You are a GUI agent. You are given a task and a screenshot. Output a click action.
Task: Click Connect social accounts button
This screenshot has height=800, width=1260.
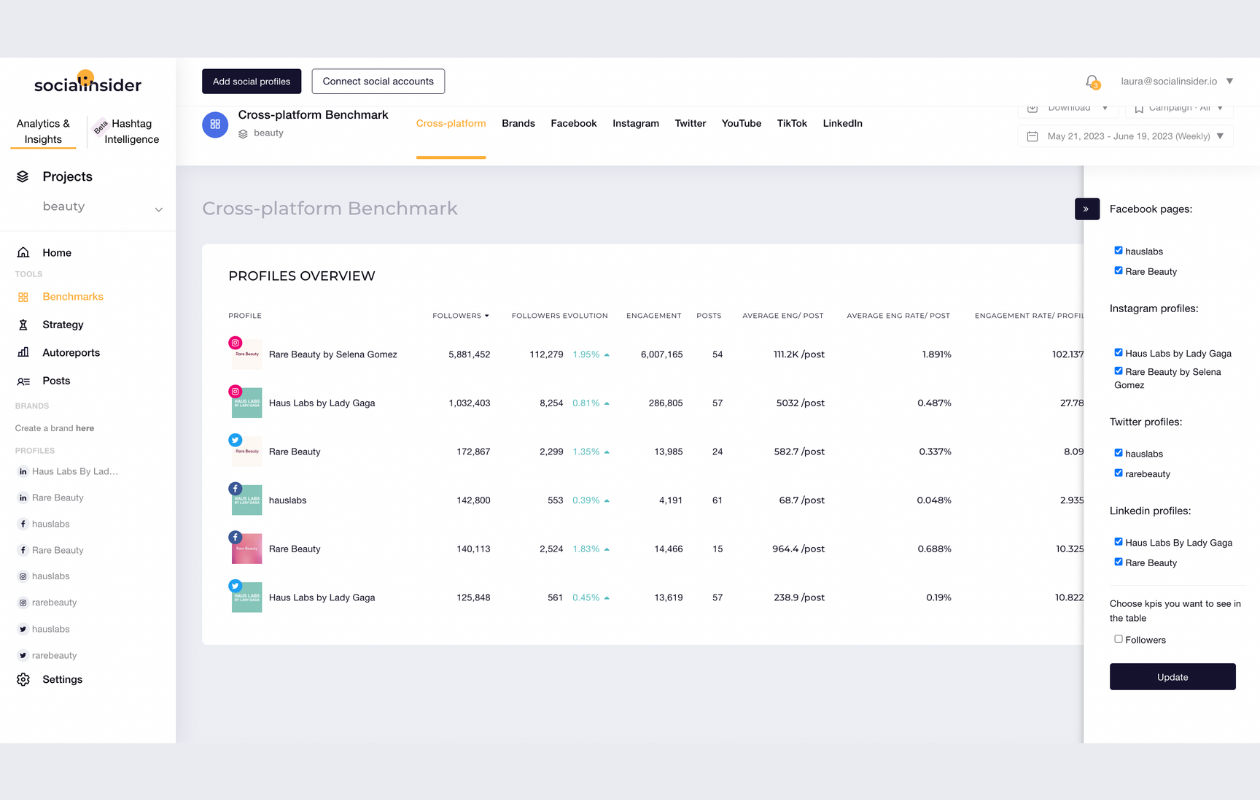click(x=378, y=82)
